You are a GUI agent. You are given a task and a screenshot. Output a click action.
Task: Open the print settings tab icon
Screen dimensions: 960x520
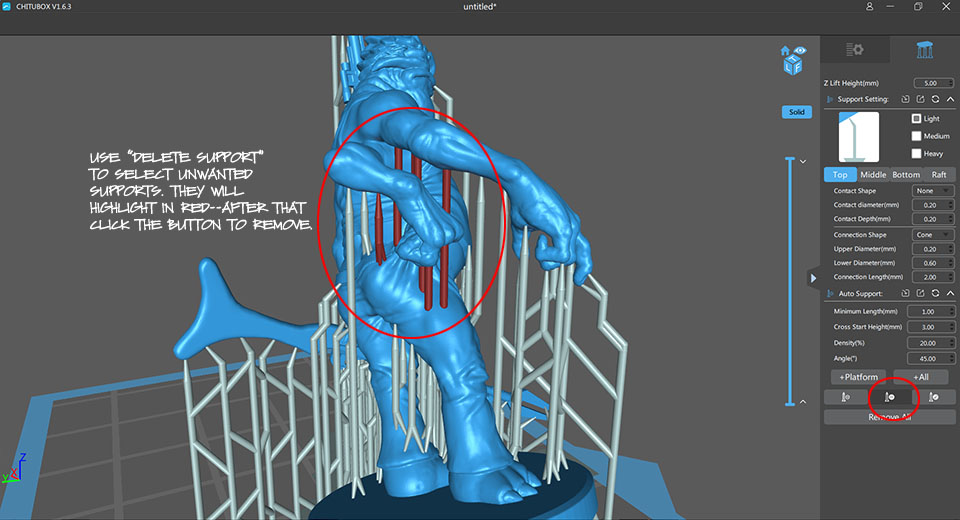[x=854, y=49]
